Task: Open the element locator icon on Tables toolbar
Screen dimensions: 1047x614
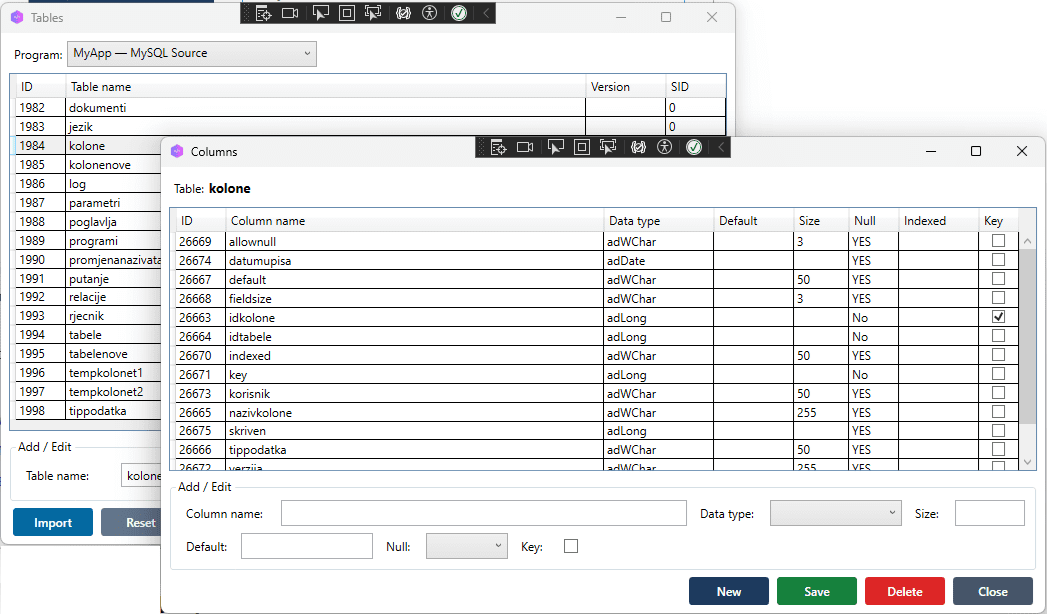Action: coord(263,13)
